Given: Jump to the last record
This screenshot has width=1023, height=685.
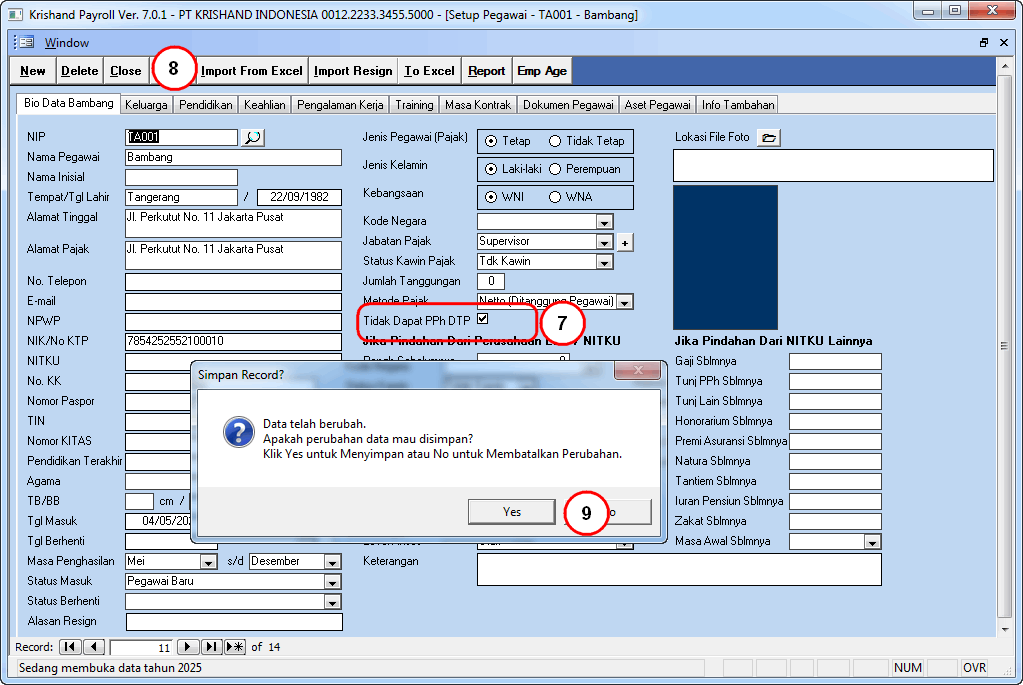Looking at the screenshot, I should pos(212,647).
